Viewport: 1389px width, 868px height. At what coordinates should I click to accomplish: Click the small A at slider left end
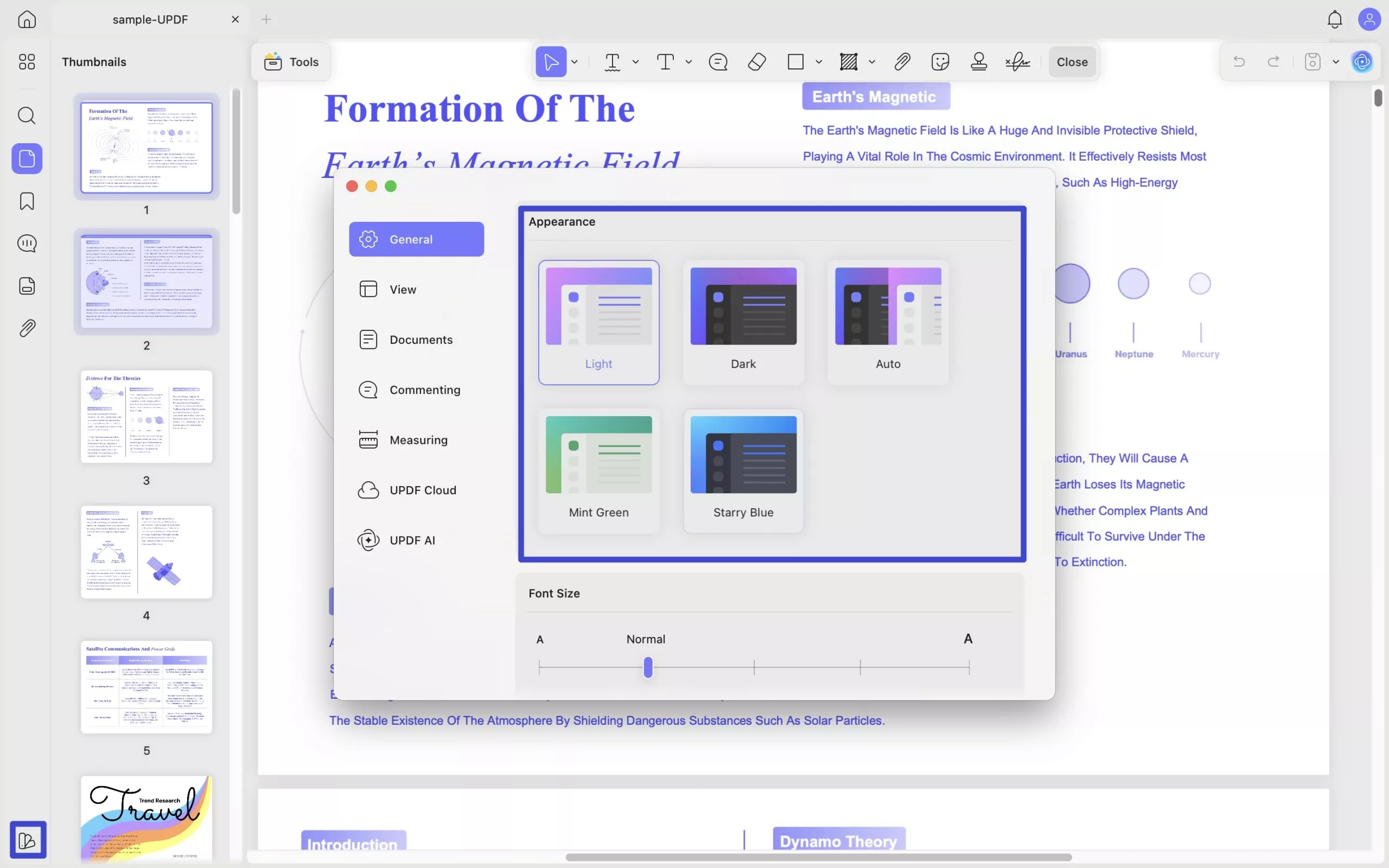pyautogui.click(x=539, y=639)
